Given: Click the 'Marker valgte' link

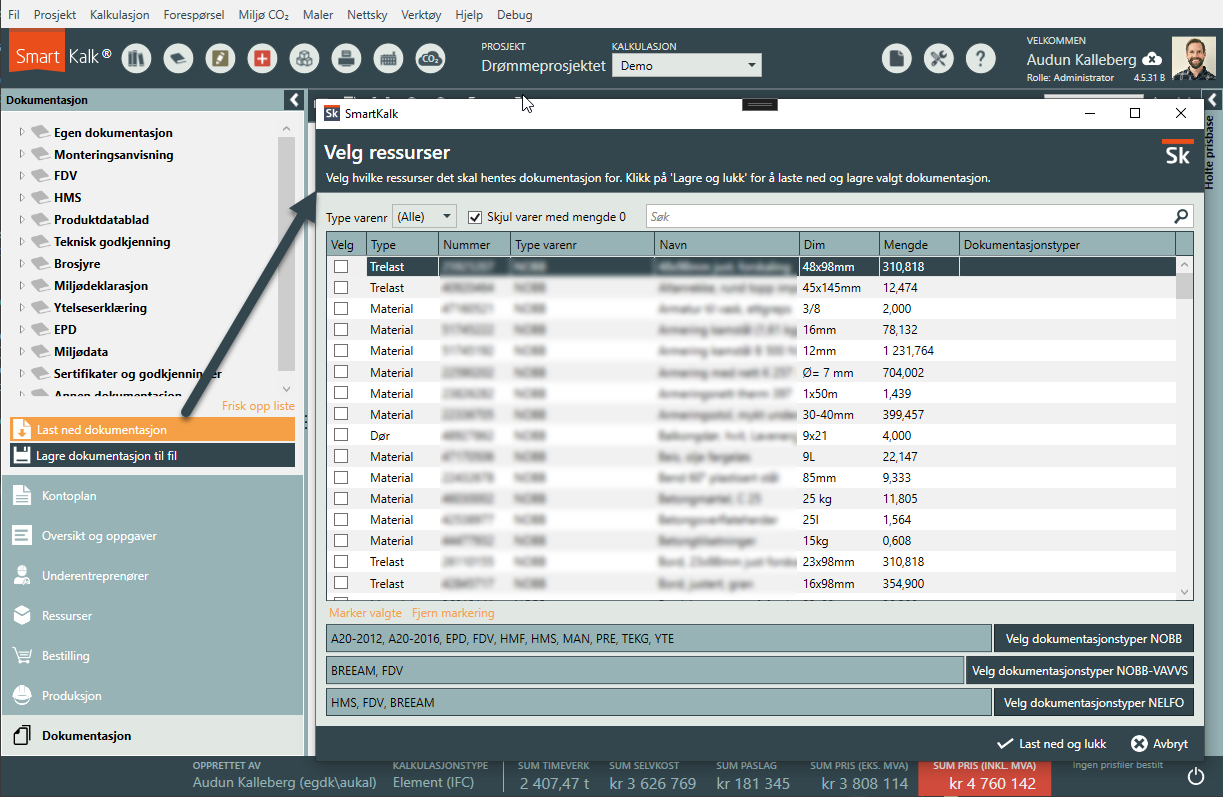Looking at the screenshot, I should [365, 613].
